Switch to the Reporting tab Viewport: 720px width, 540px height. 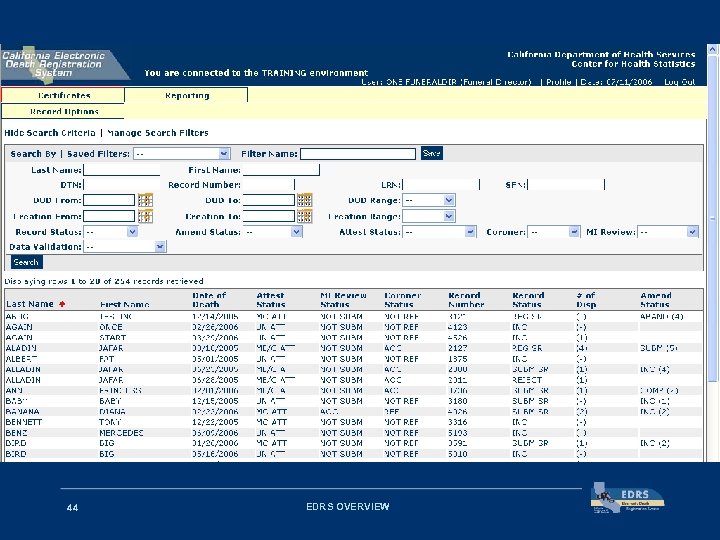(186, 96)
